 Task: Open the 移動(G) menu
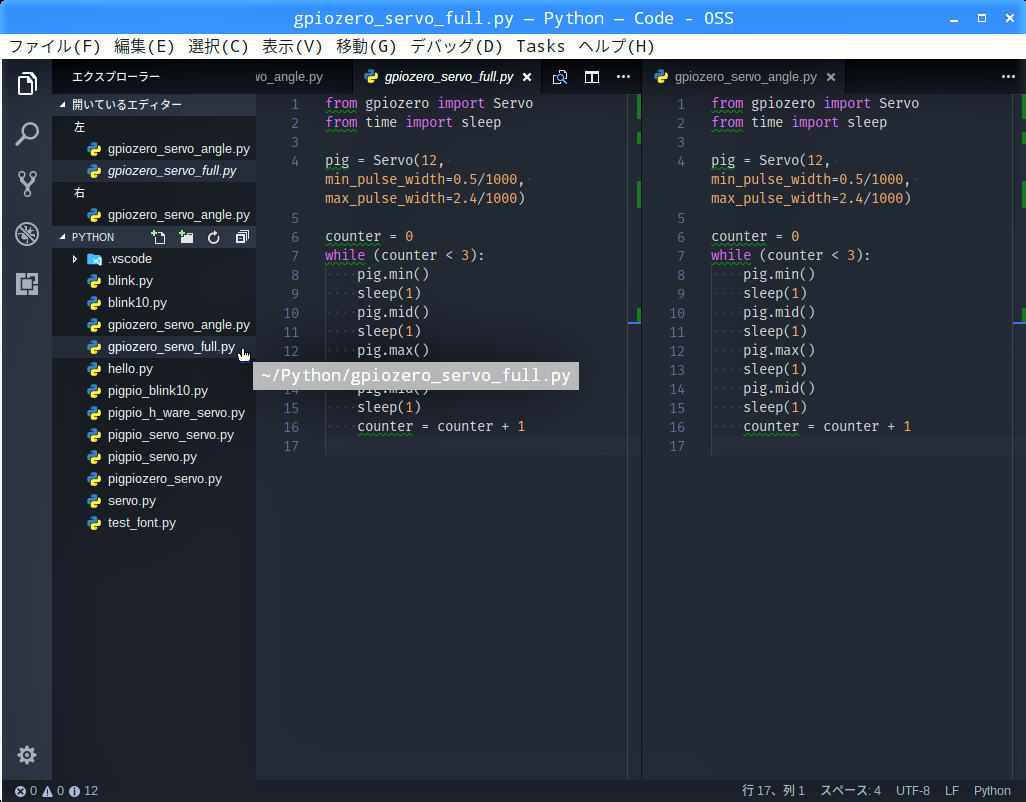click(x=366, y=46)
